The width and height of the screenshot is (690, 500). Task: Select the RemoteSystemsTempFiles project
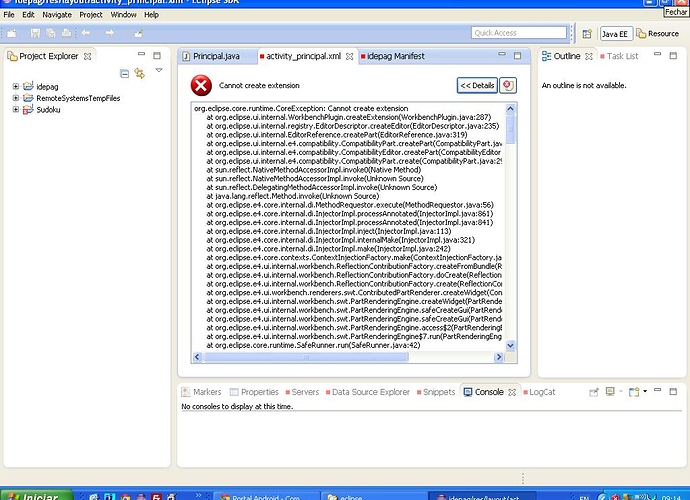78,98
